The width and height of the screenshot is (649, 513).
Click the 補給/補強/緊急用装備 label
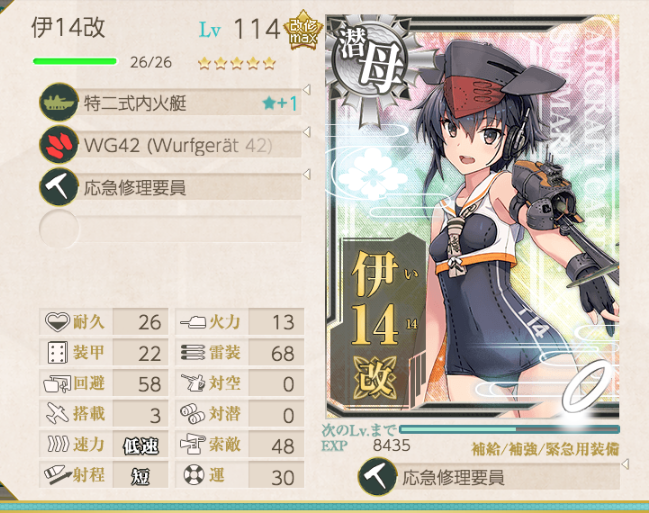(545, 449)
